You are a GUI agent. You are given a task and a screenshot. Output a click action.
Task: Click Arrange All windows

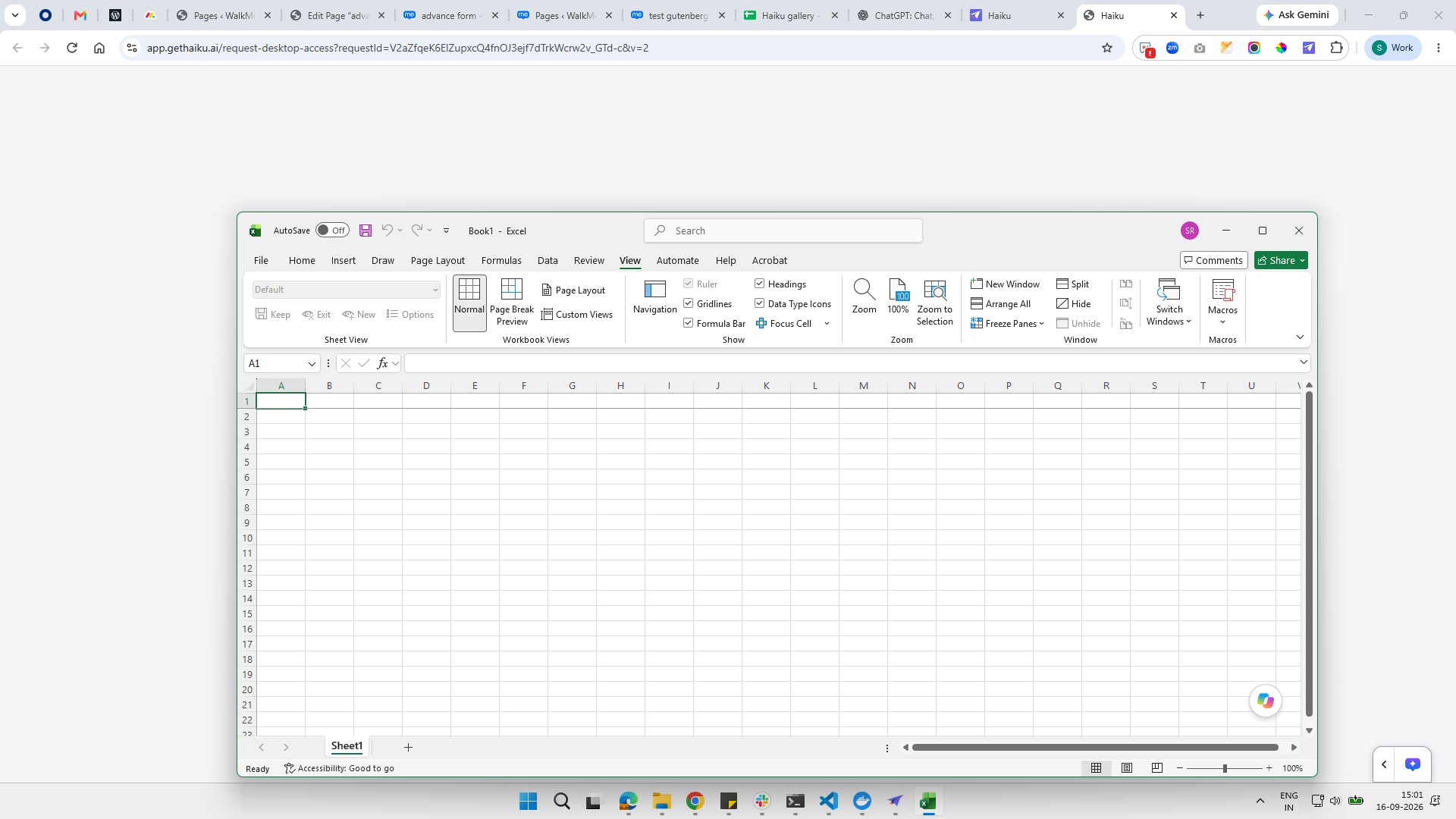1001,304
